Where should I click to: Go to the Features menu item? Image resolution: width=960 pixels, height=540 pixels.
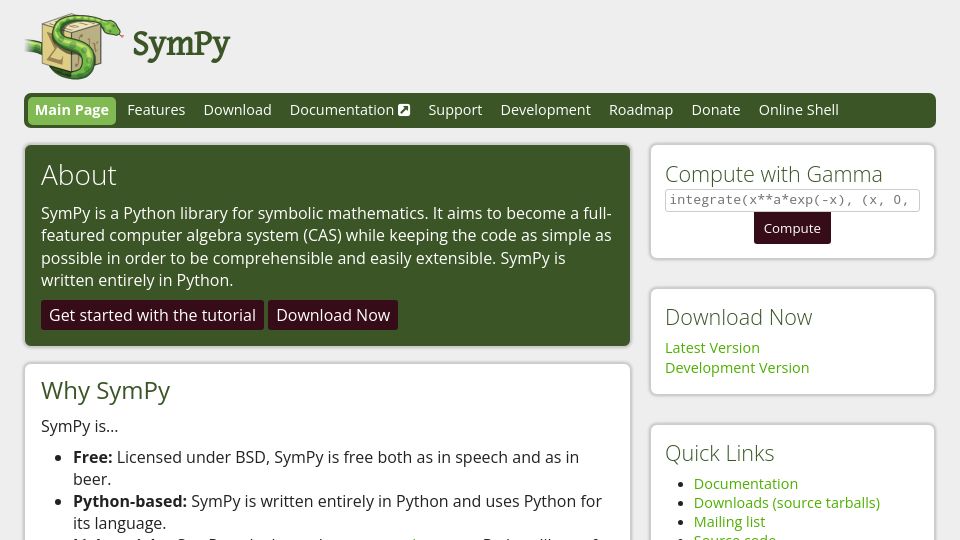[156, 110]
